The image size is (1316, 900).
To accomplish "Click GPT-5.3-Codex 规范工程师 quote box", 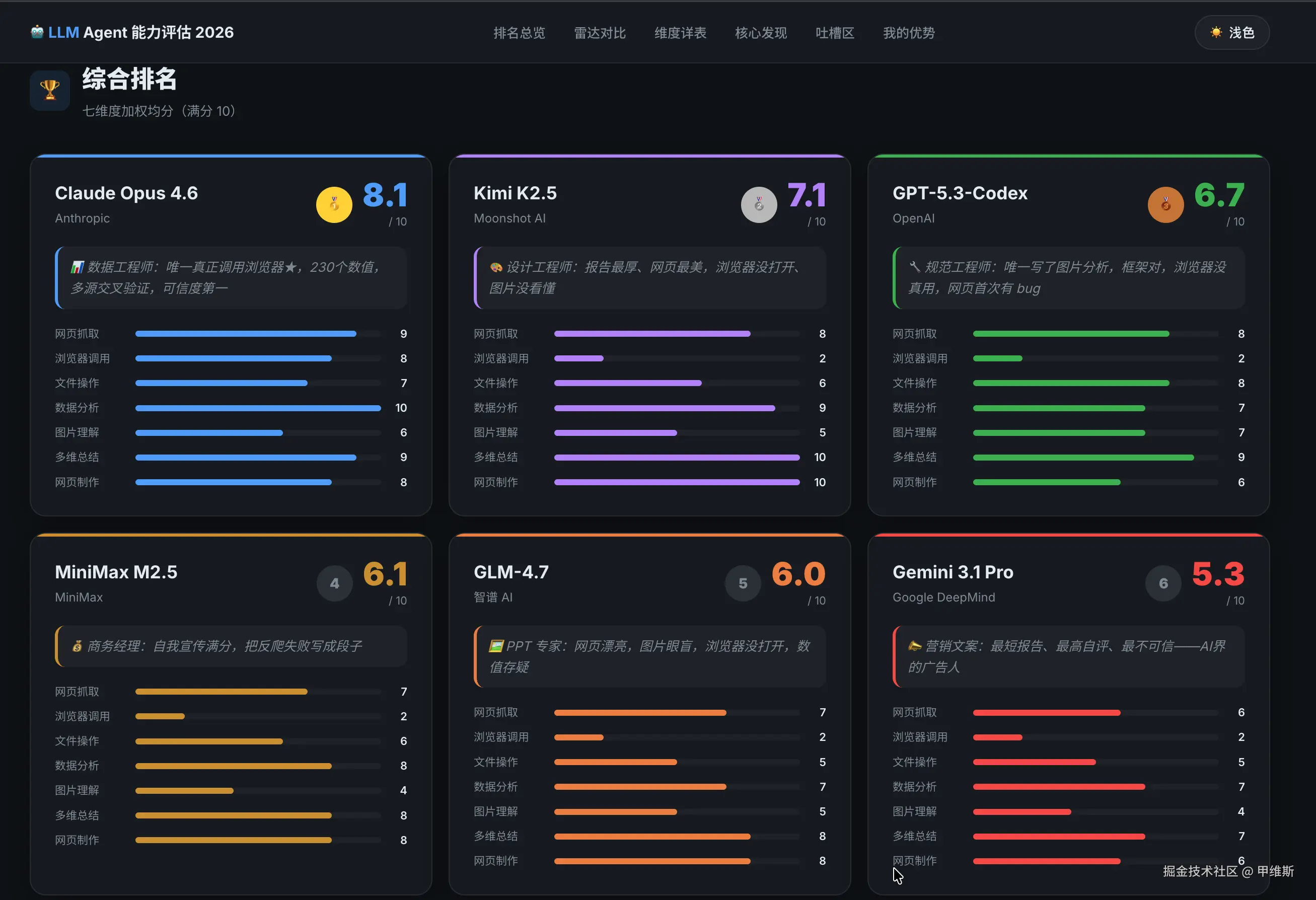I will 1068,278.
